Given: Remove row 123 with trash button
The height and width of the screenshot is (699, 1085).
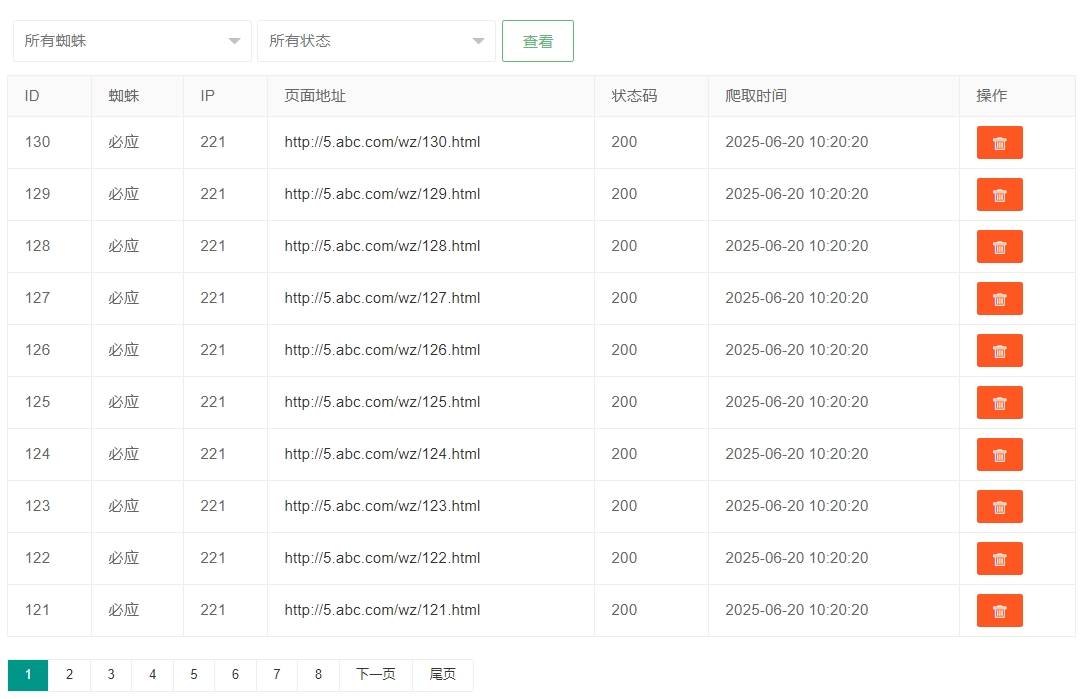Looking at the screenshot, I should coord(999,507).
